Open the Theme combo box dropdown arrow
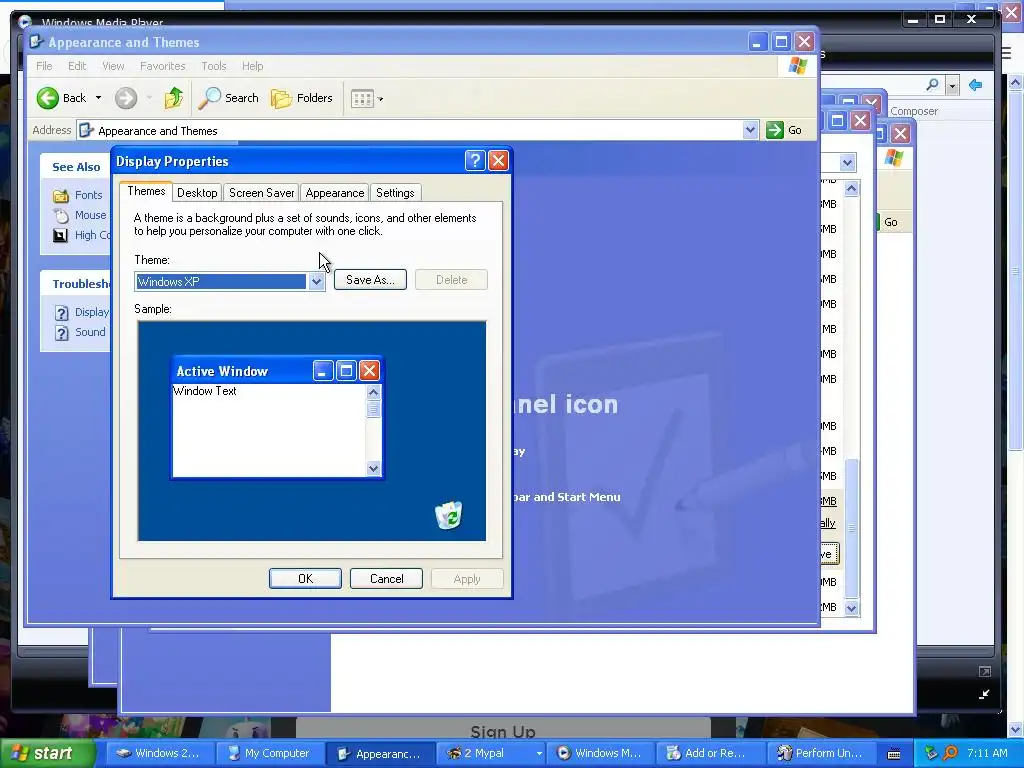Viewport: 1024px width, 768px height. point(317,281)
